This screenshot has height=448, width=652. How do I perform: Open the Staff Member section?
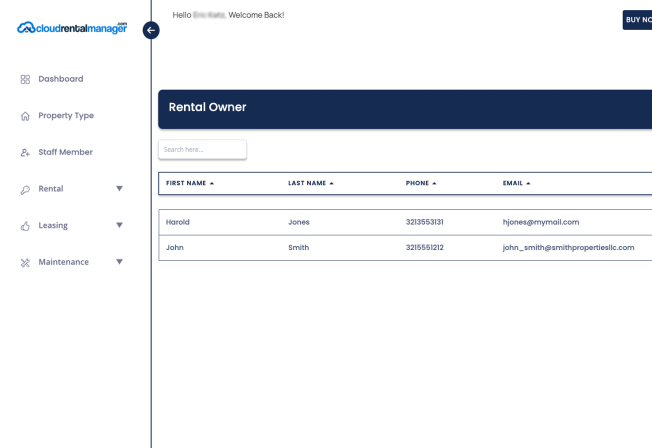[65, 152]
